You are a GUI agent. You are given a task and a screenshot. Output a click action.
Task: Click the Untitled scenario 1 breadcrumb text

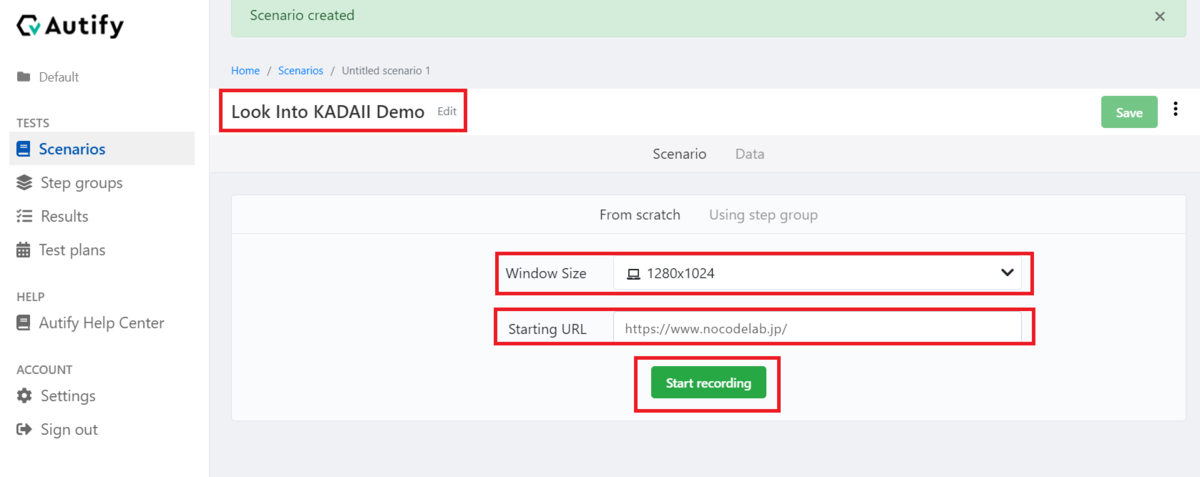(386, 71)
